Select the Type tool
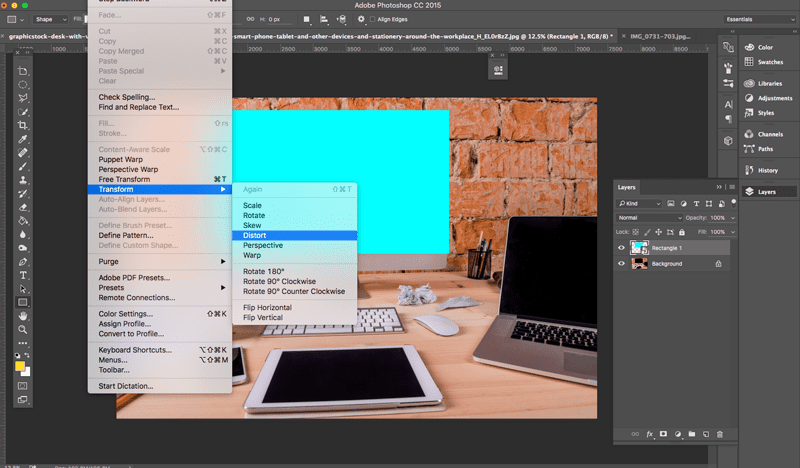Image resolution: width=800 pixels, height=468 pixels. [23, 275]
